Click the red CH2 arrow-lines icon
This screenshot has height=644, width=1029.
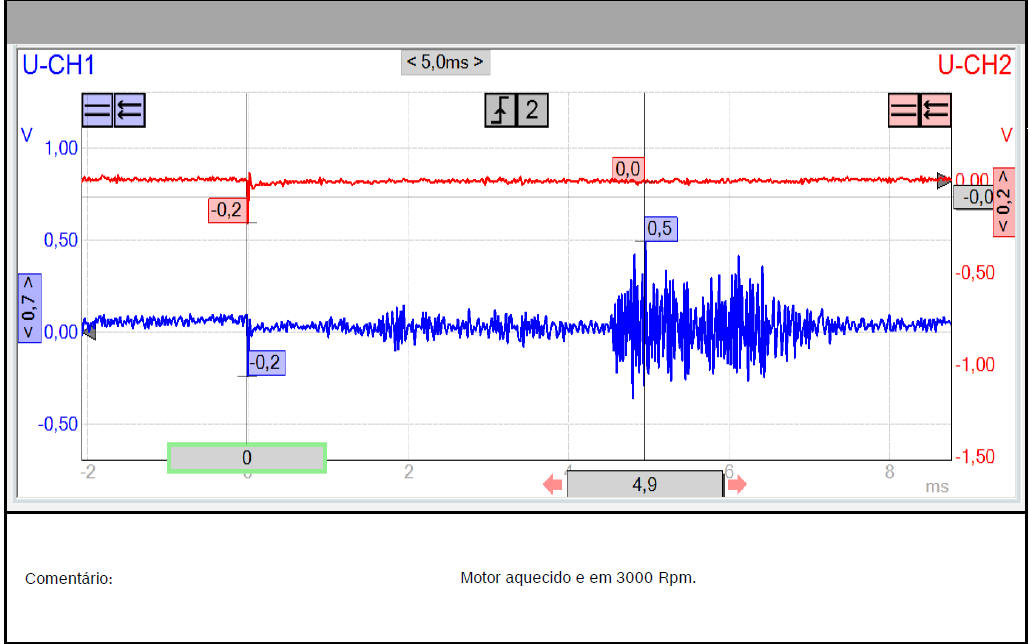pyautogui.click(x=936, y=110)
